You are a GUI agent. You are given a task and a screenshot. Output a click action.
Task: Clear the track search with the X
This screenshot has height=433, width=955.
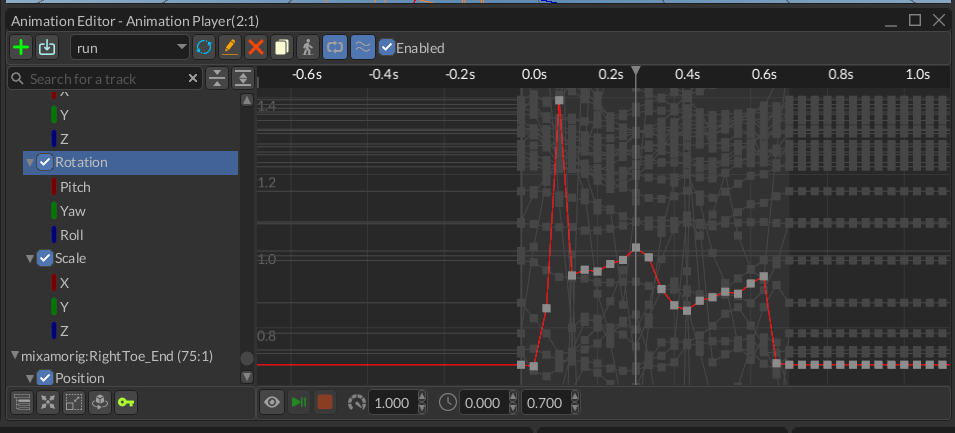pos(193,79)
